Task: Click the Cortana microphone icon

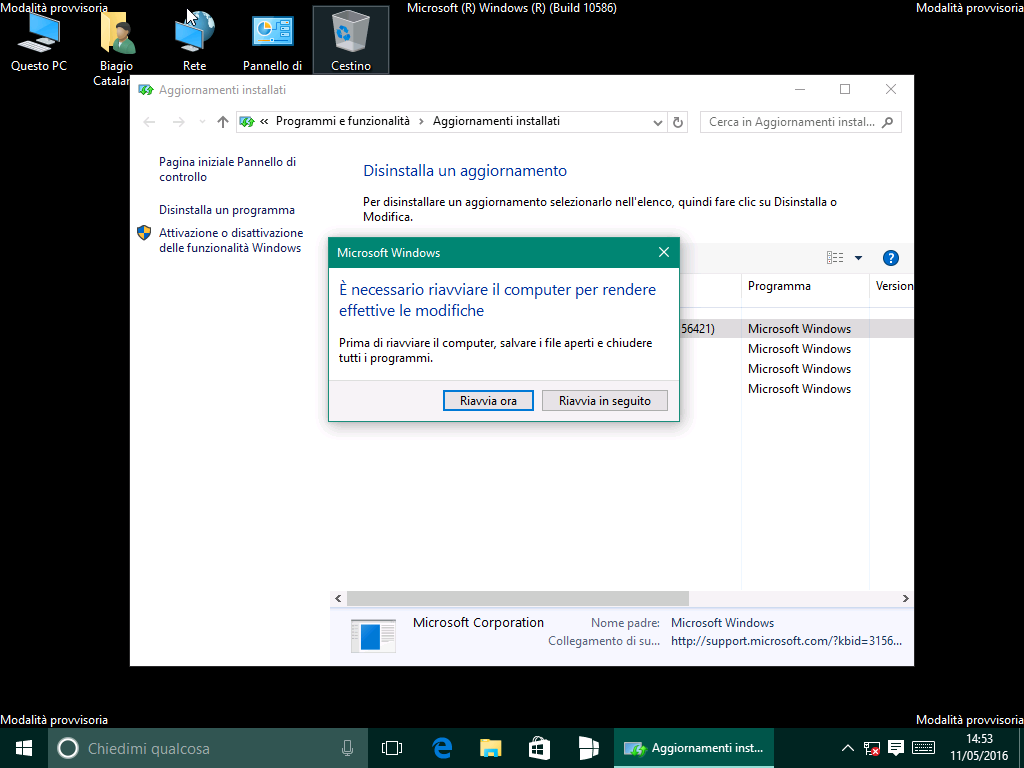Action: [x=347, y=748]
